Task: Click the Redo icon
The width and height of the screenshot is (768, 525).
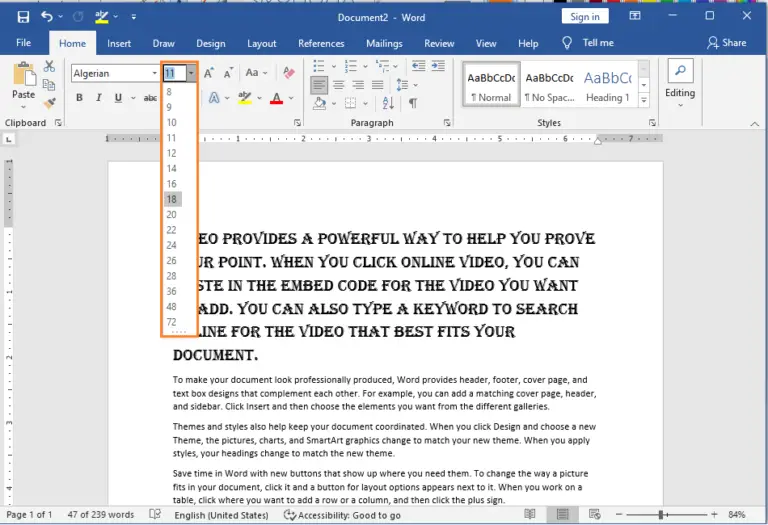Action: coord(78,17)
